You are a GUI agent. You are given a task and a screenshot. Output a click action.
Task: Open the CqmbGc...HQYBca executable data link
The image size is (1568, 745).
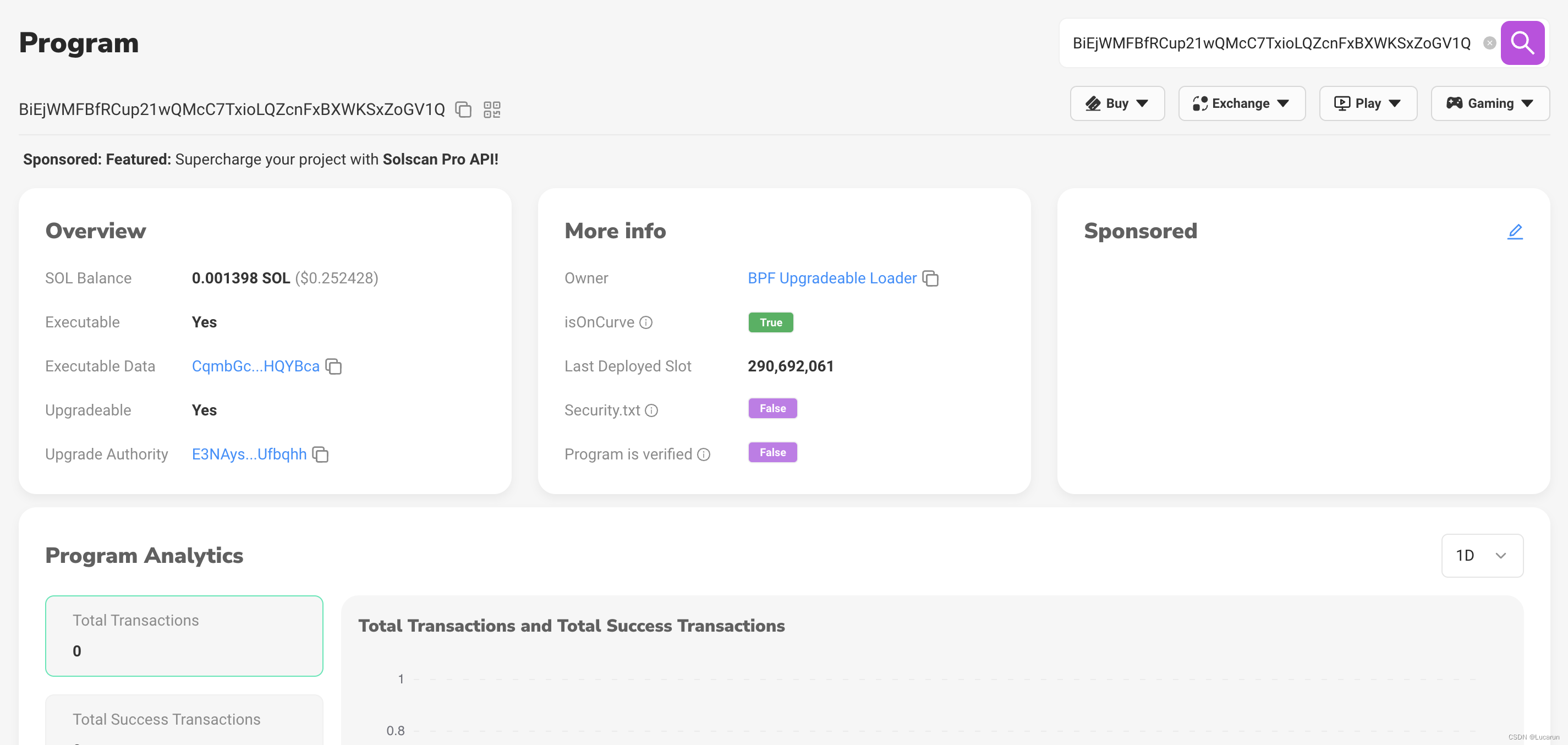(256, 366)
